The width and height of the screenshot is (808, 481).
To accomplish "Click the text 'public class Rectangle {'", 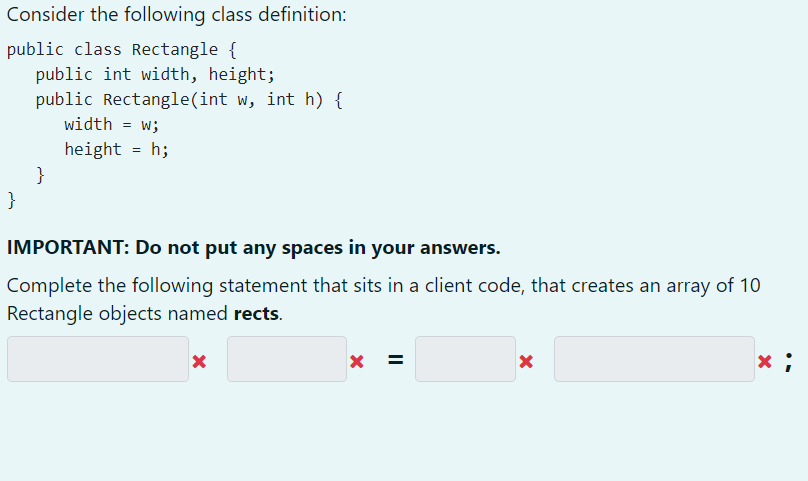I will 122,49.
